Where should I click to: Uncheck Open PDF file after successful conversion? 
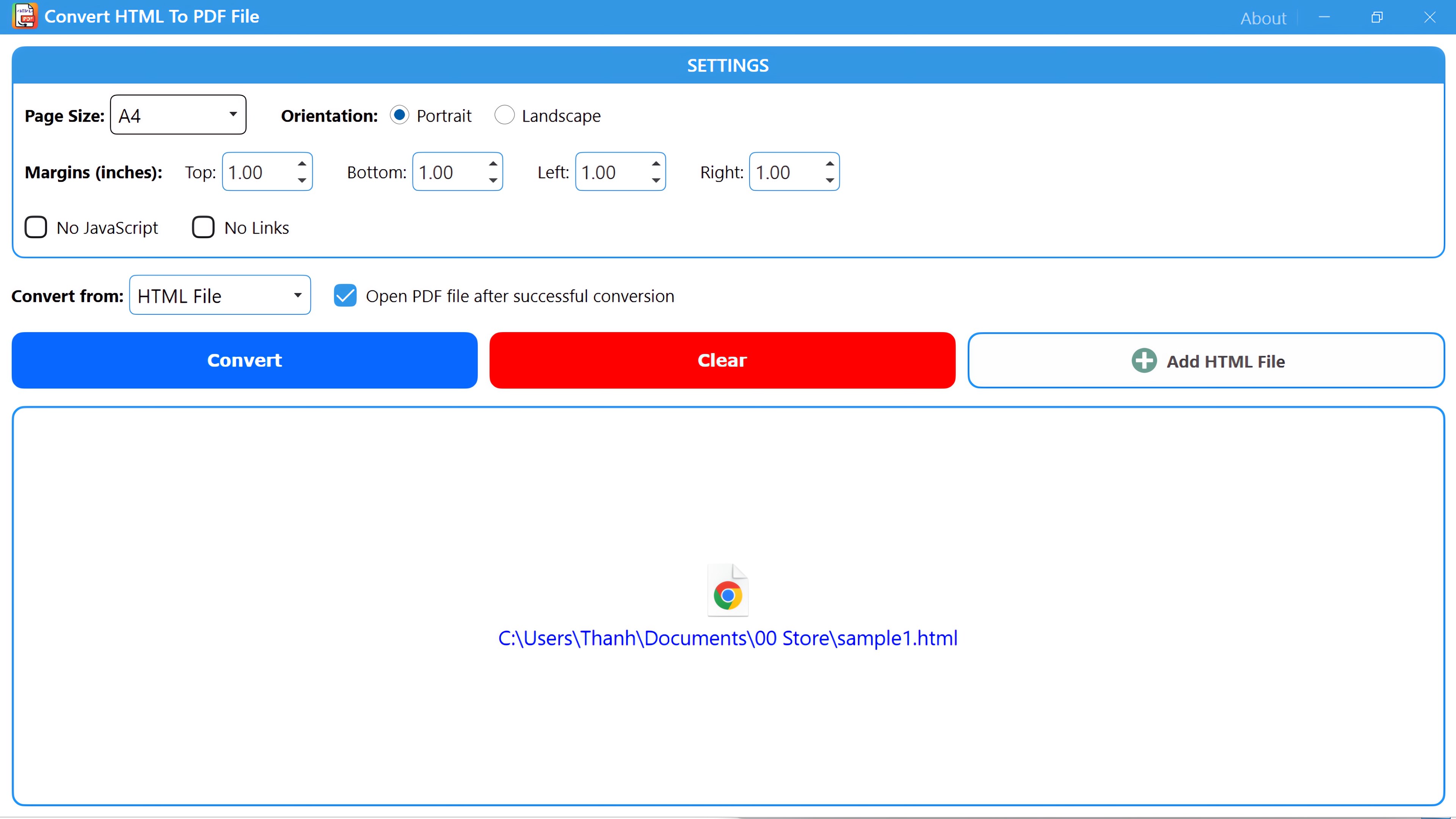point(345,296)
